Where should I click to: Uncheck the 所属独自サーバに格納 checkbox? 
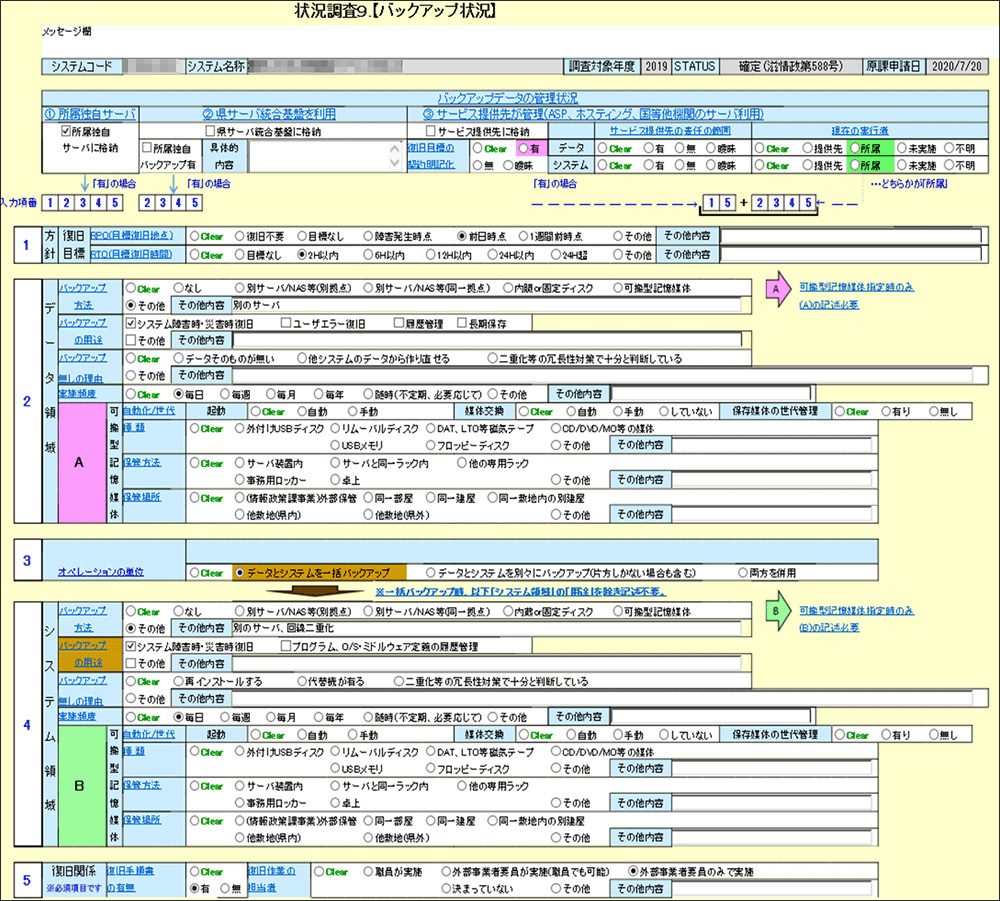[x=65, y=131]
